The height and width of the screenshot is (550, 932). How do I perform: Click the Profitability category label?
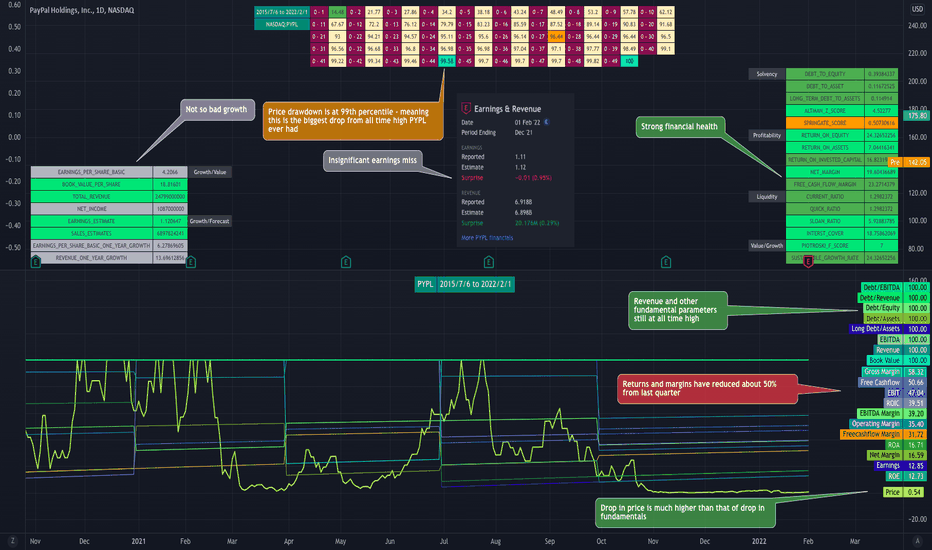pos(767,135)
